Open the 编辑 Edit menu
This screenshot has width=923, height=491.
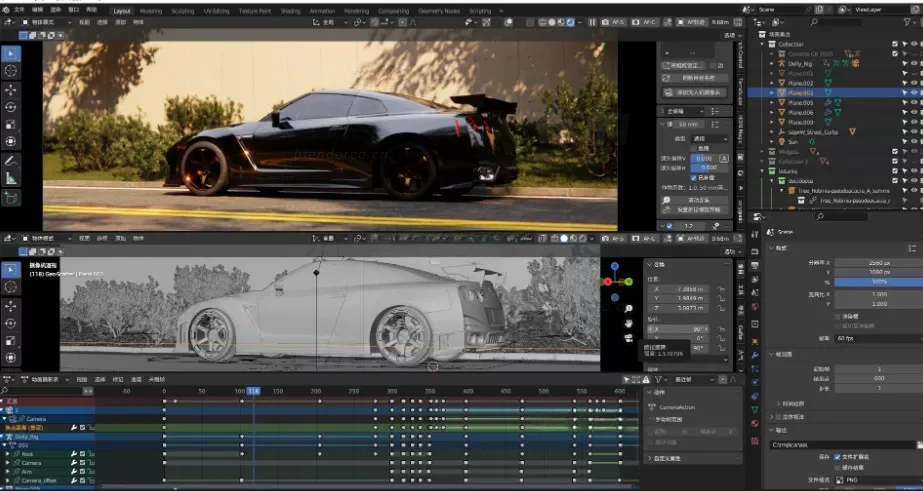click(x=37, y=10)
